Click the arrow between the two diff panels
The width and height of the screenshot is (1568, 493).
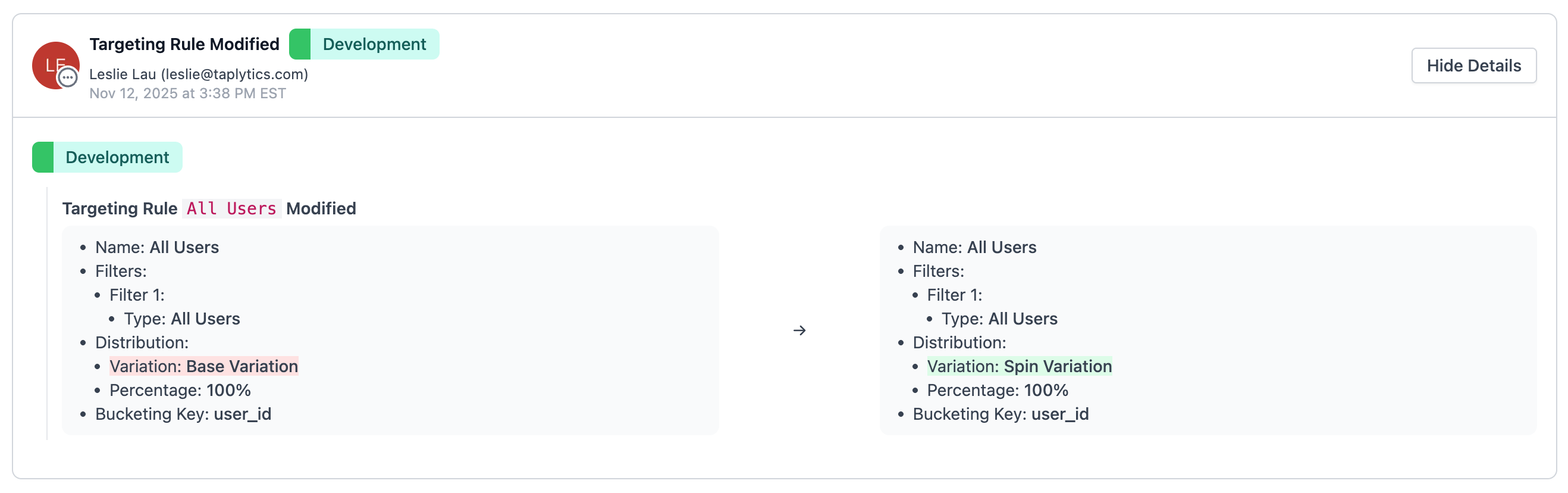click(x=800, y=330)
